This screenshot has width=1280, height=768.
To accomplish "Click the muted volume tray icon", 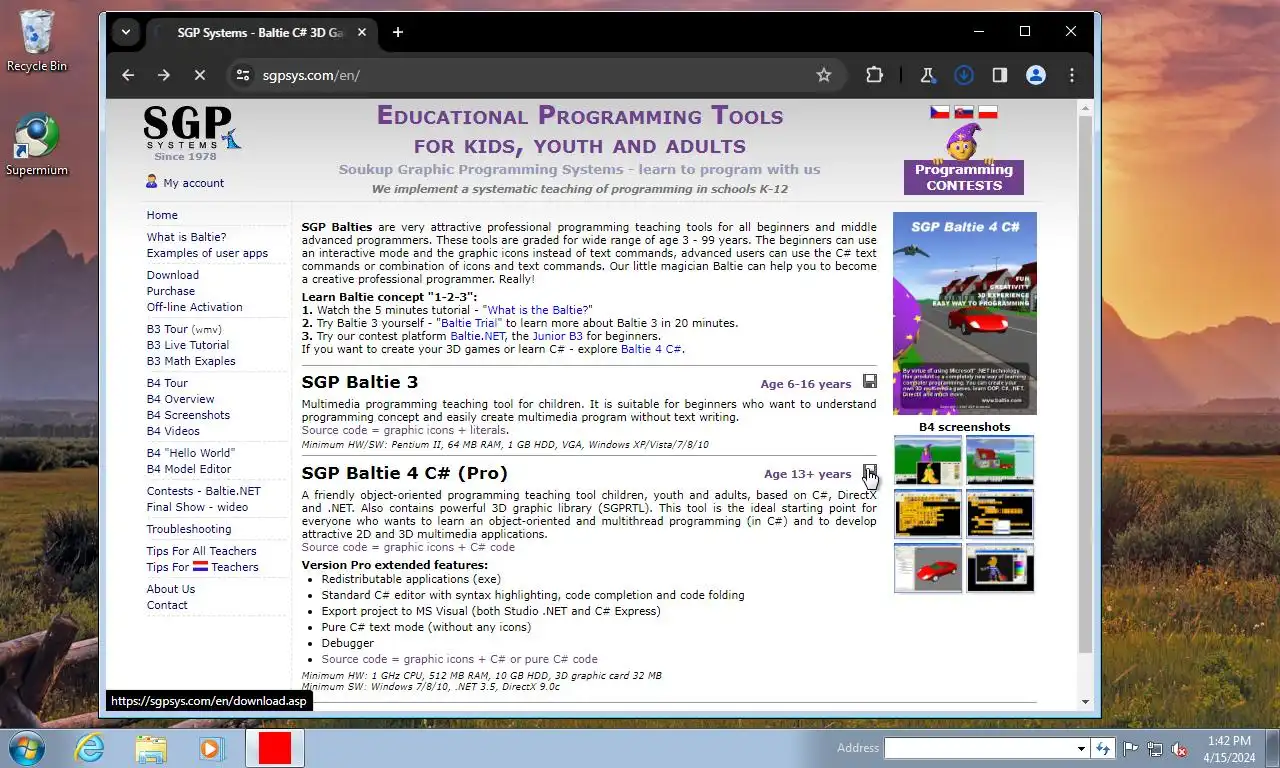I will point(1179,748).
